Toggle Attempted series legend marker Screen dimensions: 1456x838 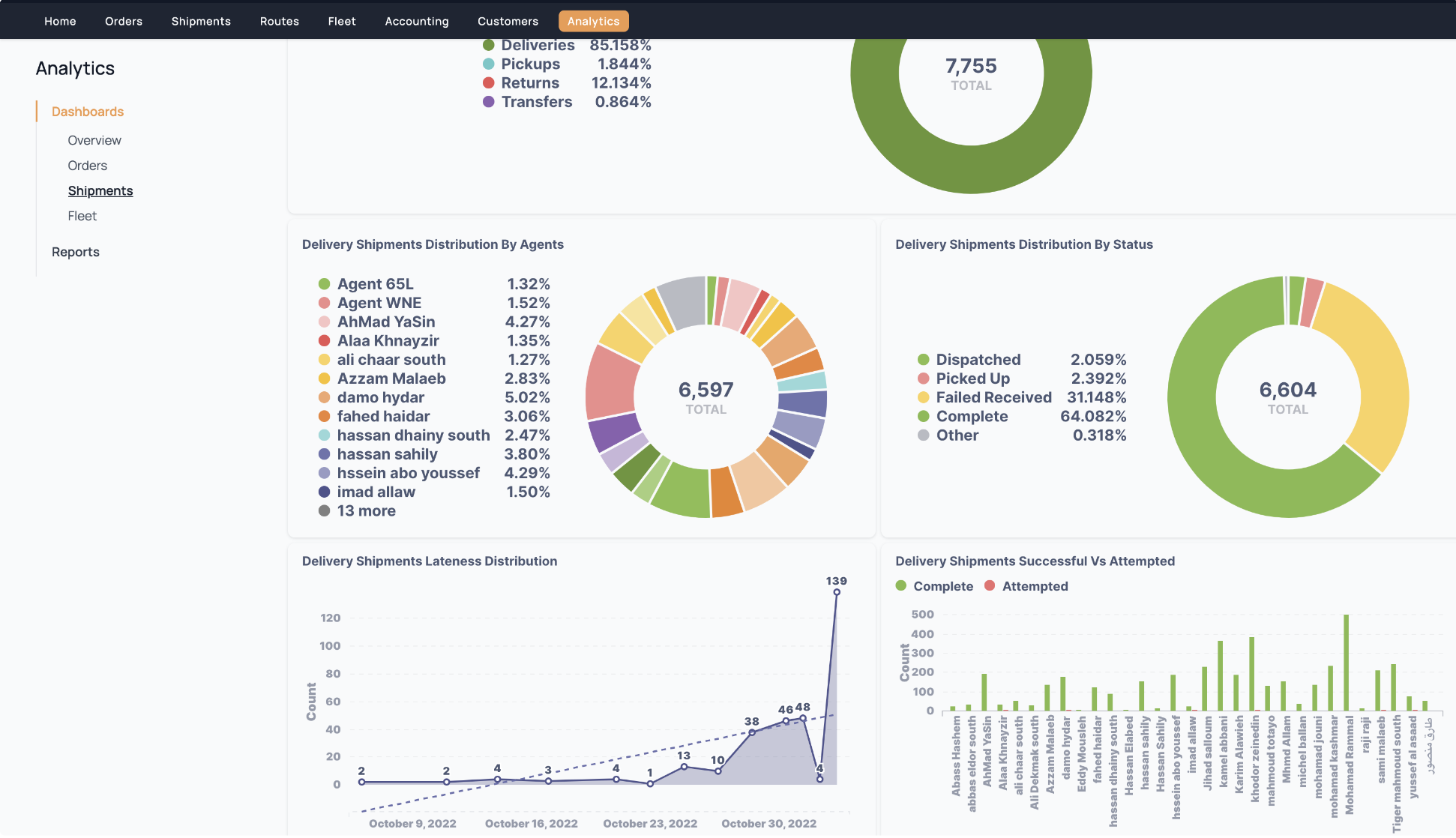(x=990, y=585)
